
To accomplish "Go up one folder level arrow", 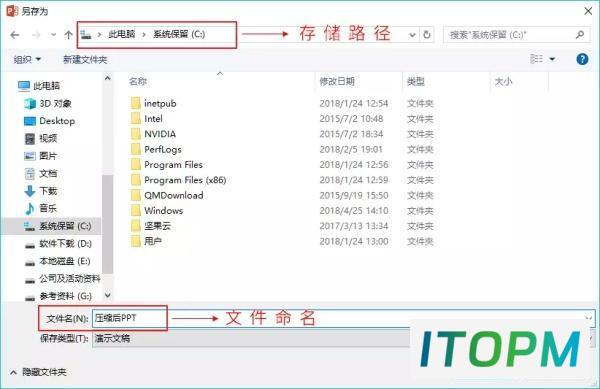I will 68,35.
